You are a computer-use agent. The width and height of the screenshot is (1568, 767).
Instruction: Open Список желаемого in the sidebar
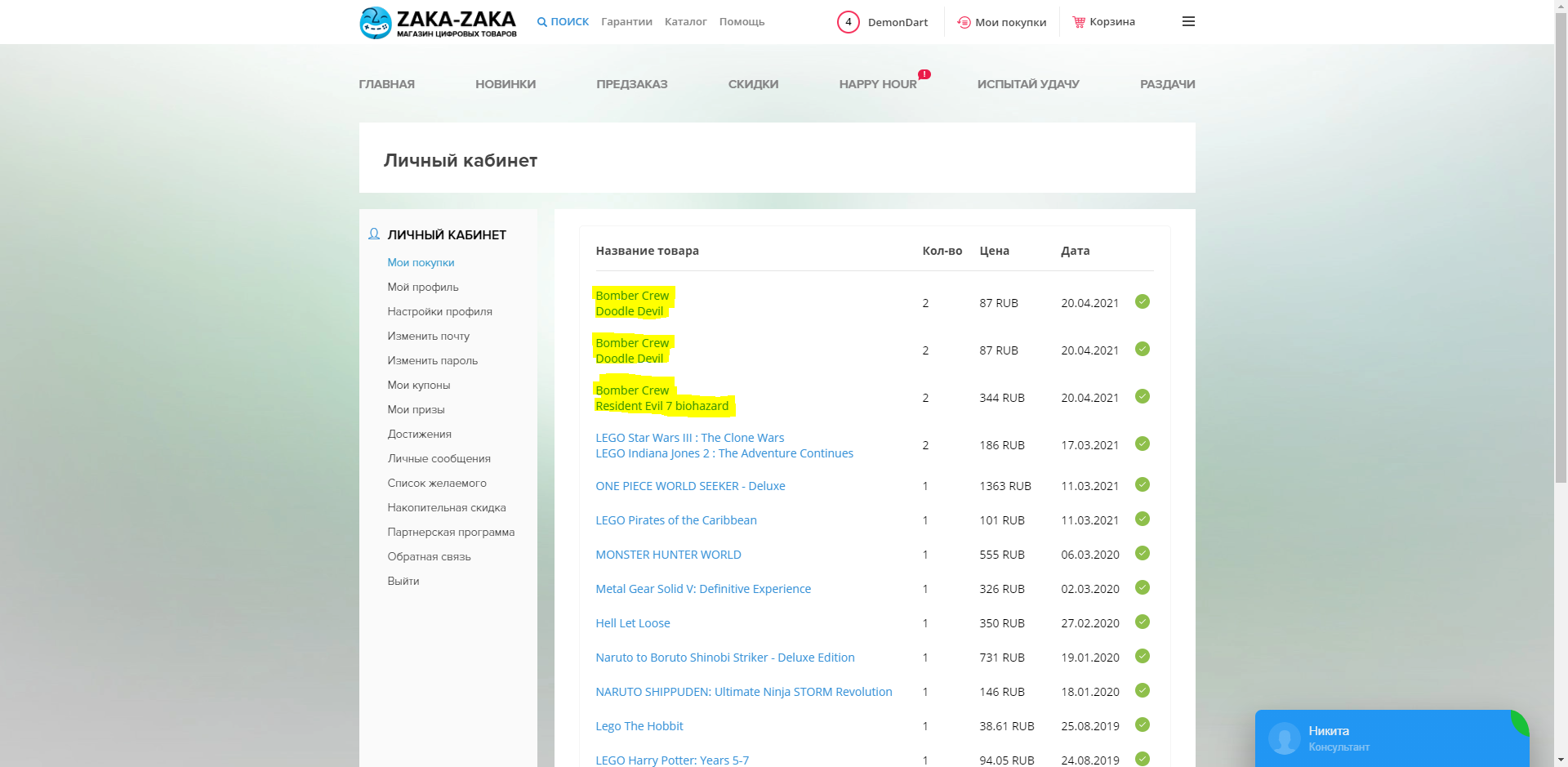point(437,483)
